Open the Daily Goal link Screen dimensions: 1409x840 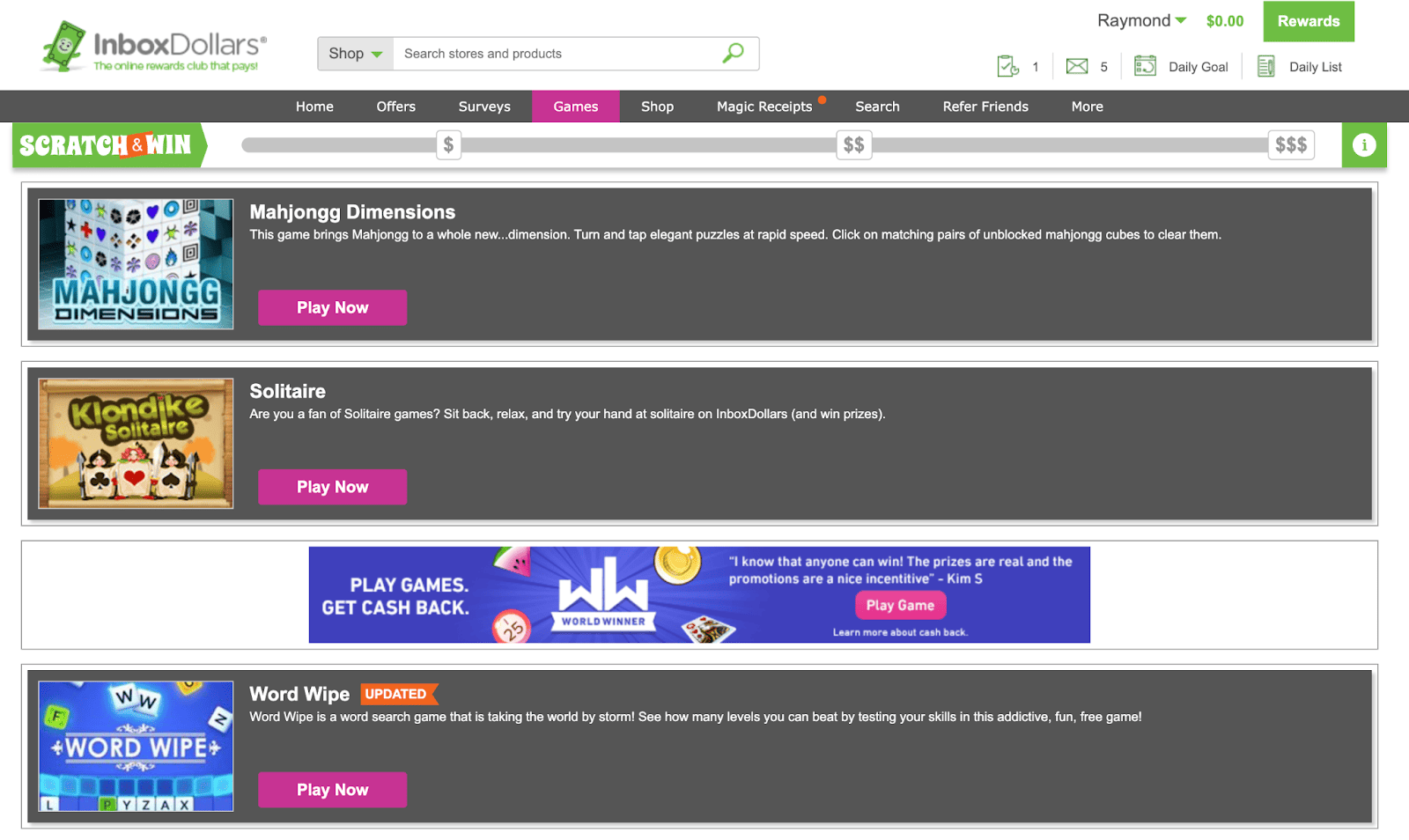pos(1198,67)
